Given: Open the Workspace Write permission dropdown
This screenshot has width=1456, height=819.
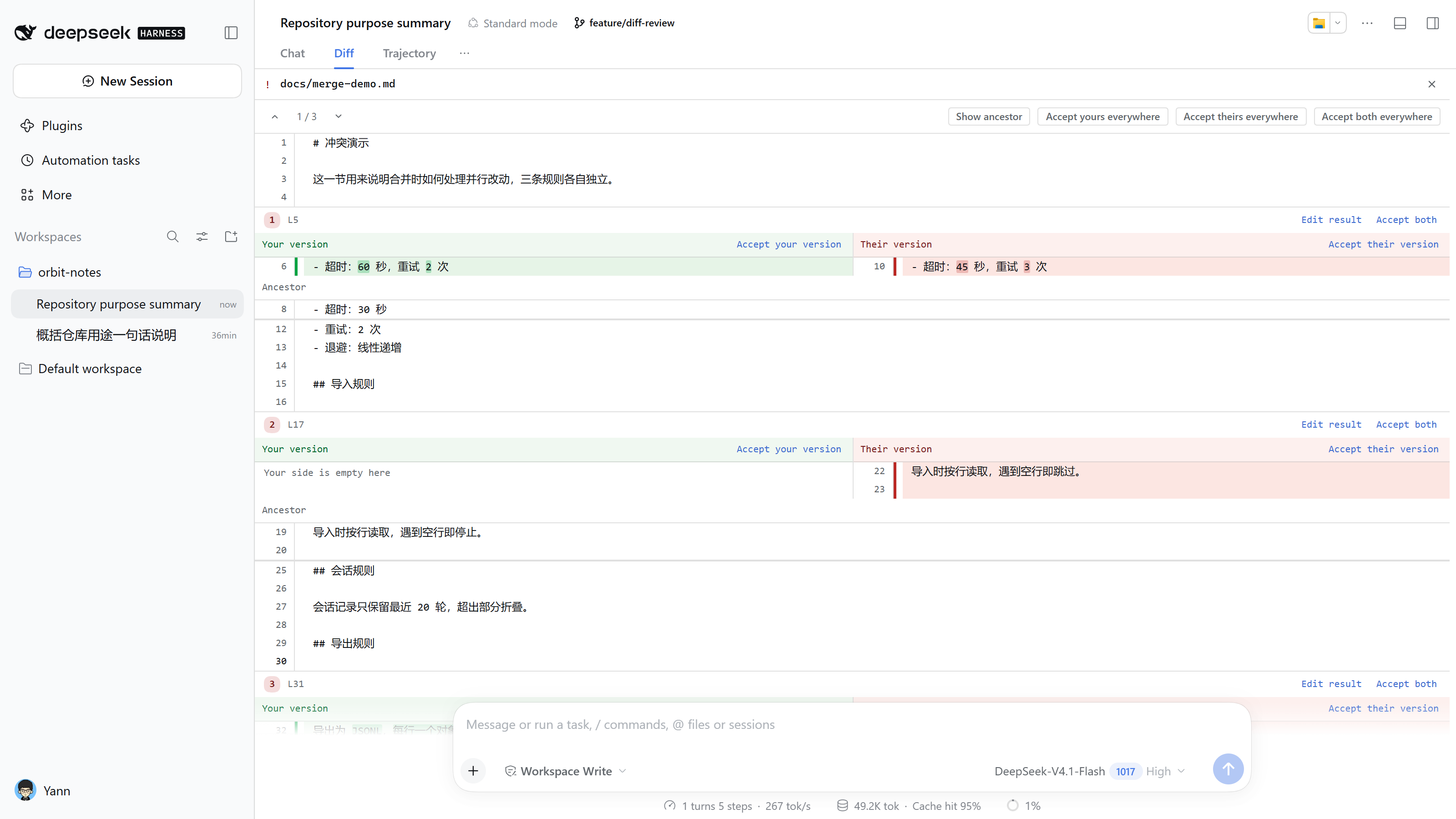Looking at the screenshot, I should [x=565, y=771].
